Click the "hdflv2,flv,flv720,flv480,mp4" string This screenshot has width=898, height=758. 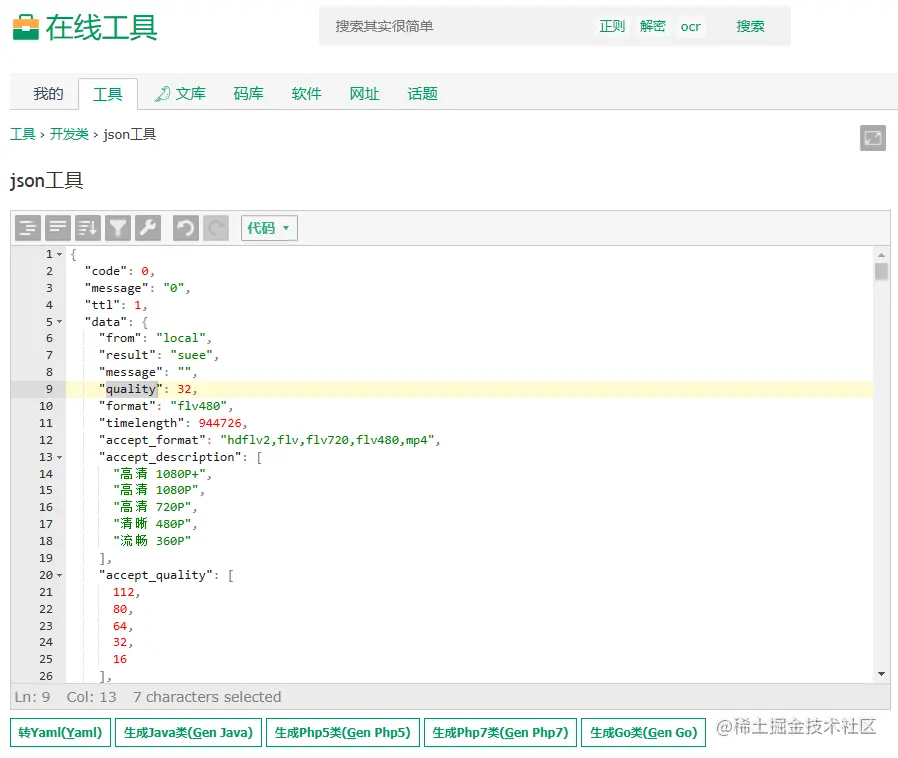(x=328, y=440)
